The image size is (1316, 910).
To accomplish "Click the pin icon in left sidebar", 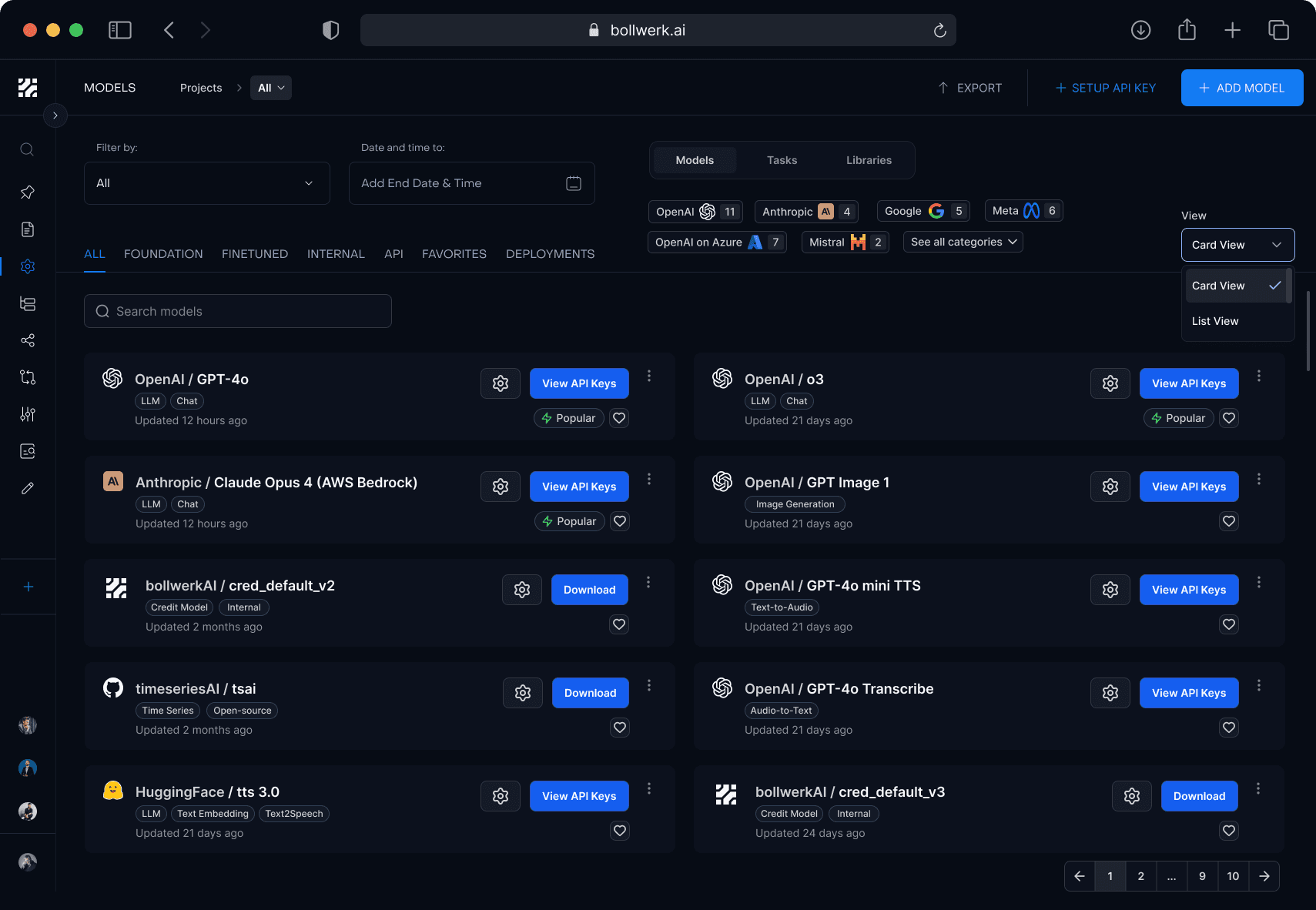I will 27,192.
